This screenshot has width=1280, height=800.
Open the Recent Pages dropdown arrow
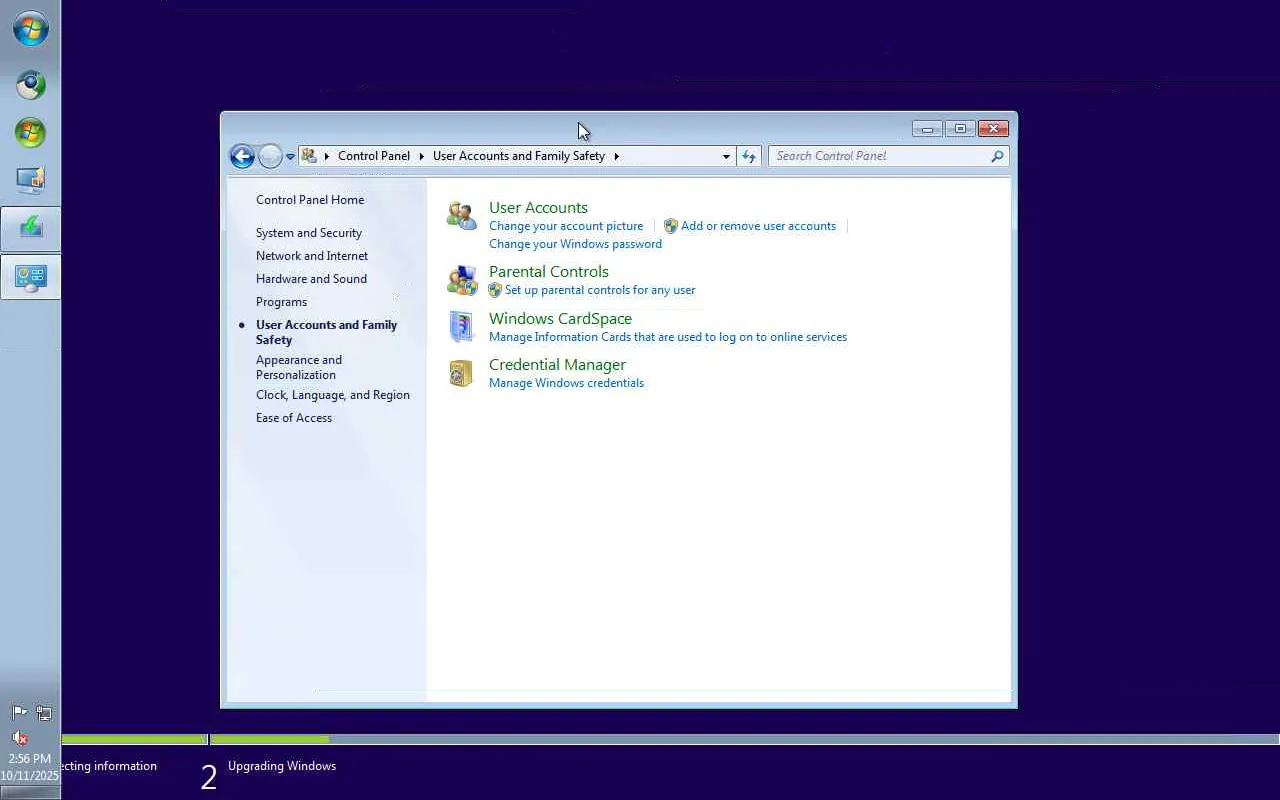(x=290, y=156)
